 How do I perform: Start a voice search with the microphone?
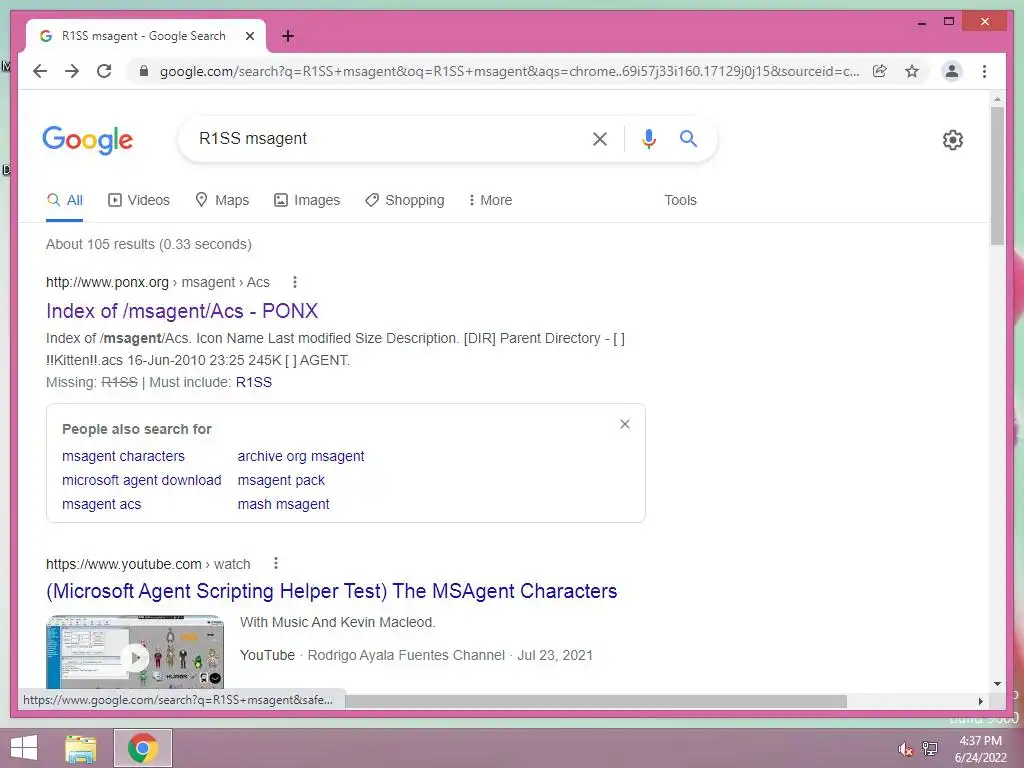(x=648, y=138)
